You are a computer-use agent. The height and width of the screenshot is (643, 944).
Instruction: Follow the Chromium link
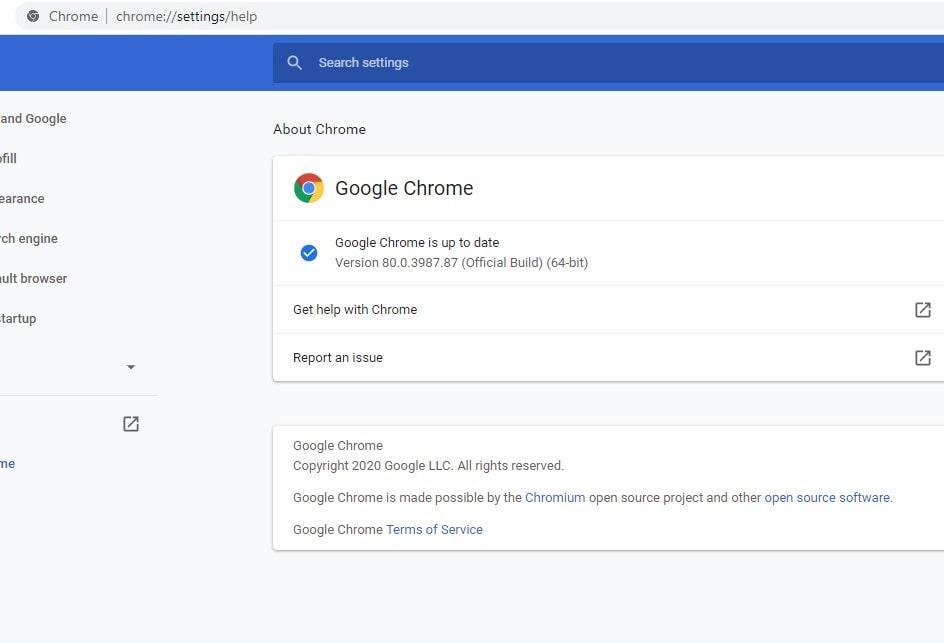555,497
